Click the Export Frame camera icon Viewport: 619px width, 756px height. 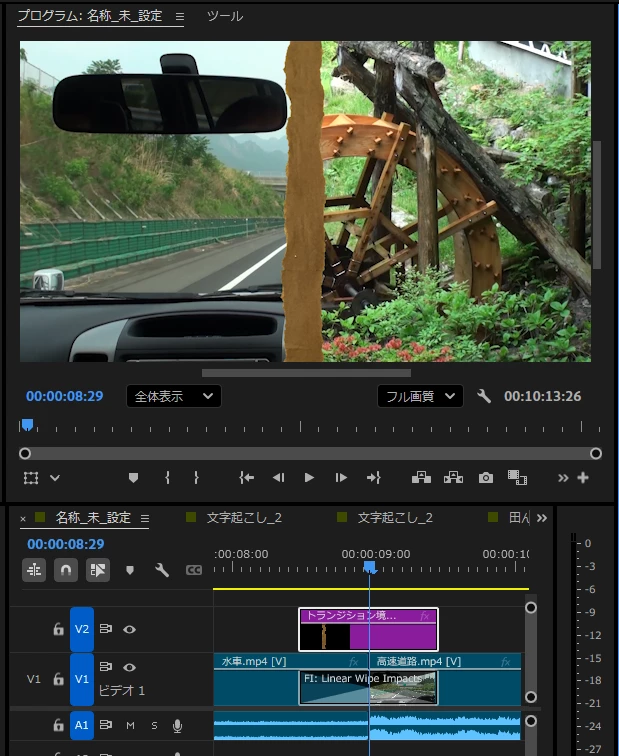click(x=485, y=478)
